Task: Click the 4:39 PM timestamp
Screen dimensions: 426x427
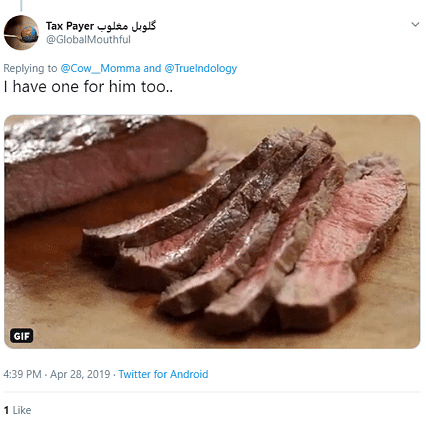Action: (22, 374)
